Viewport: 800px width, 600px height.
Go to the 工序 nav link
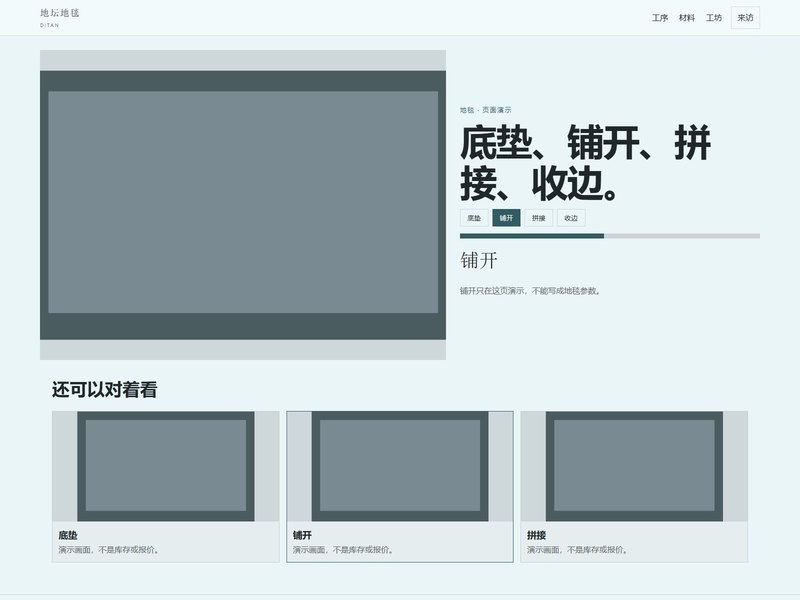(660, 18)
